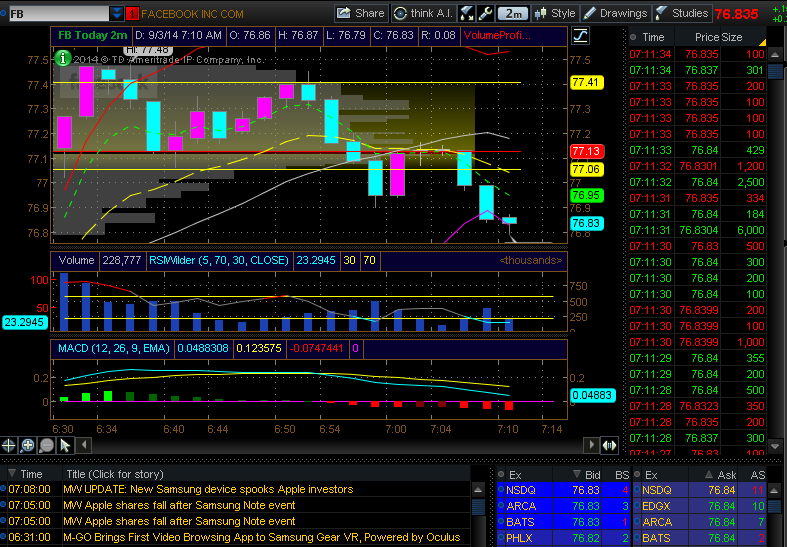
Task: Click the dot beside ask-side Ex header
Action: [637, 474]
